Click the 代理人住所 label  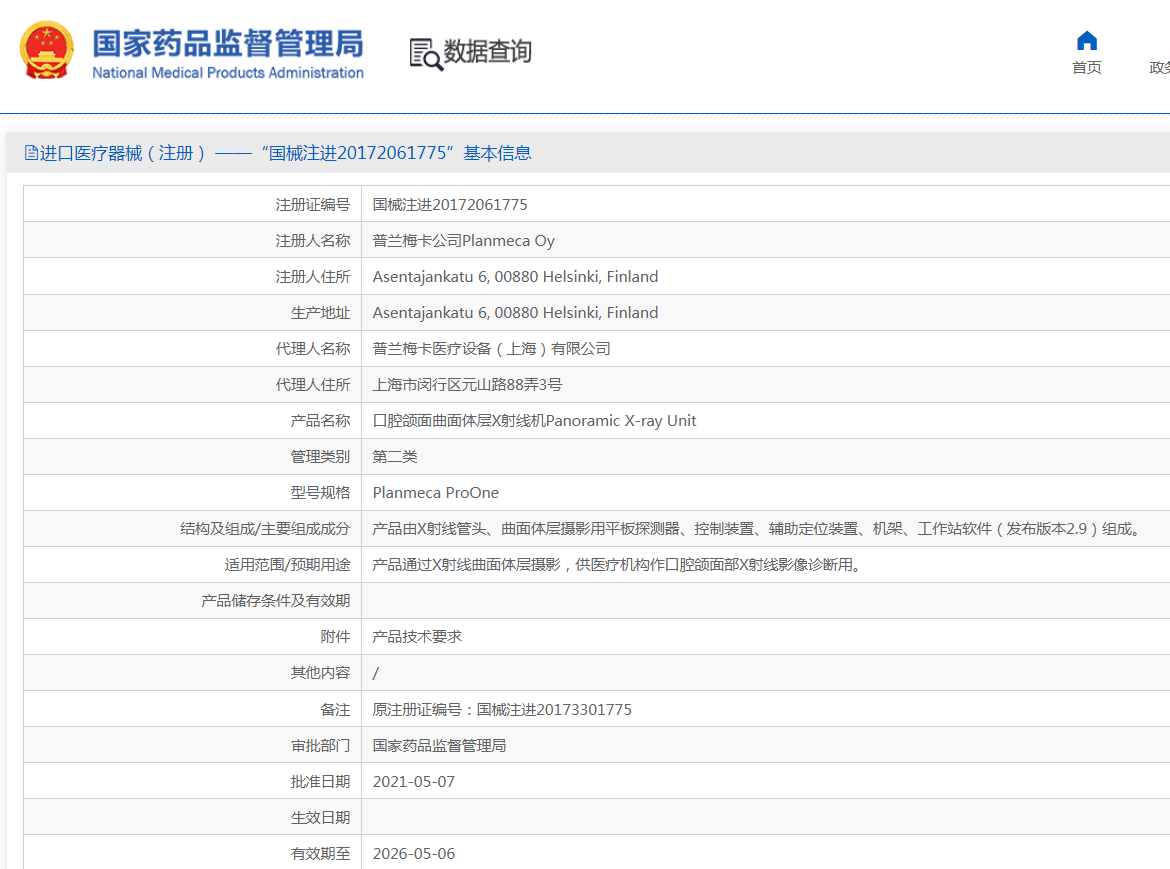(313, 385)
